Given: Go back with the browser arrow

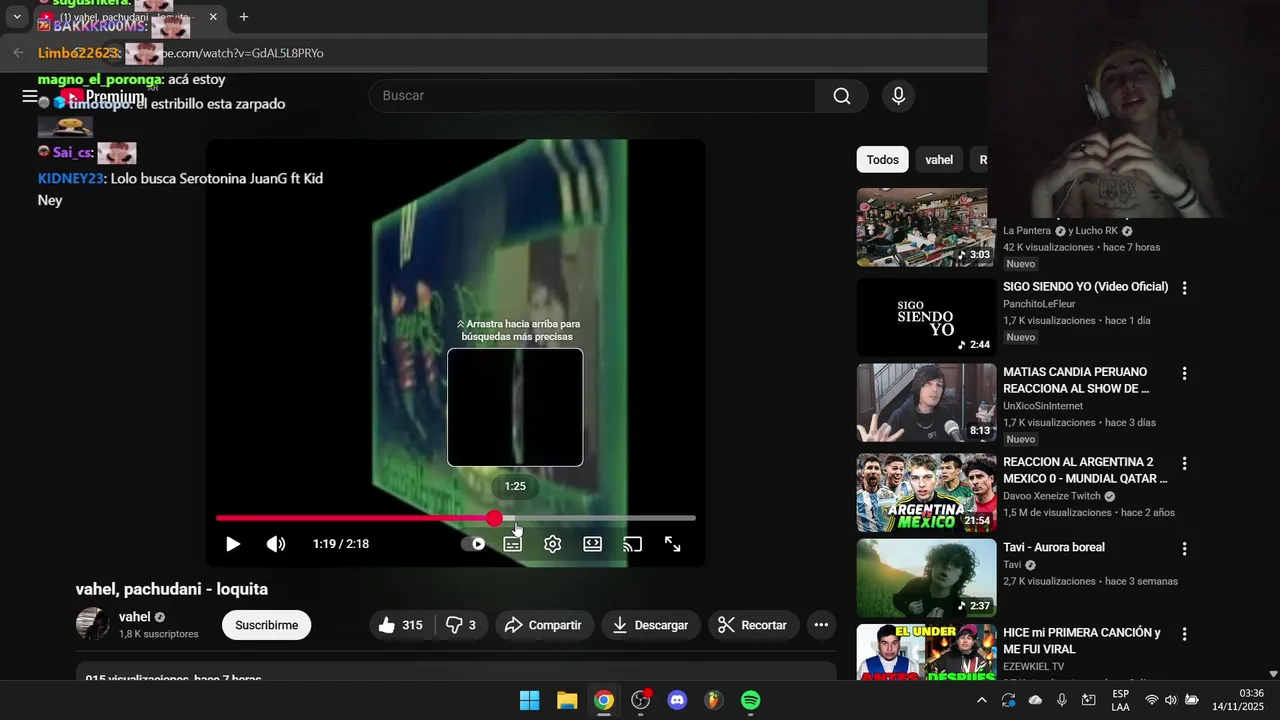Looking at the screenshot, I should click(x=18, y=53).
